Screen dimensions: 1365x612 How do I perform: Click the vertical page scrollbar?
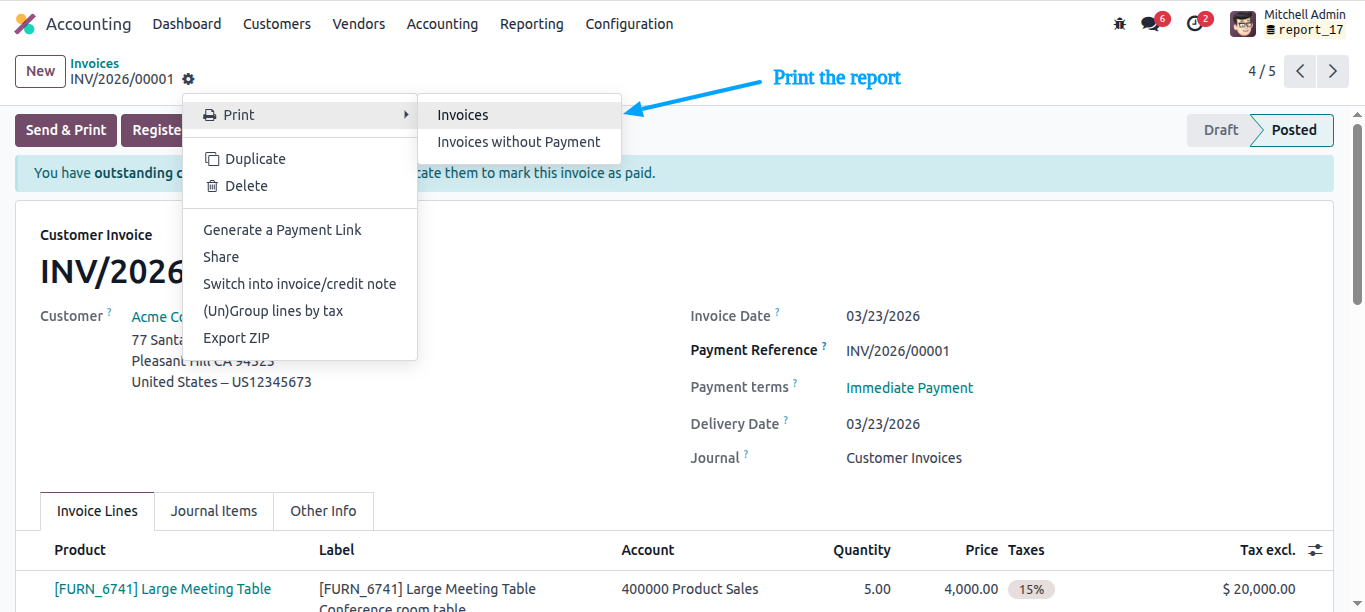pos(1357,214)
